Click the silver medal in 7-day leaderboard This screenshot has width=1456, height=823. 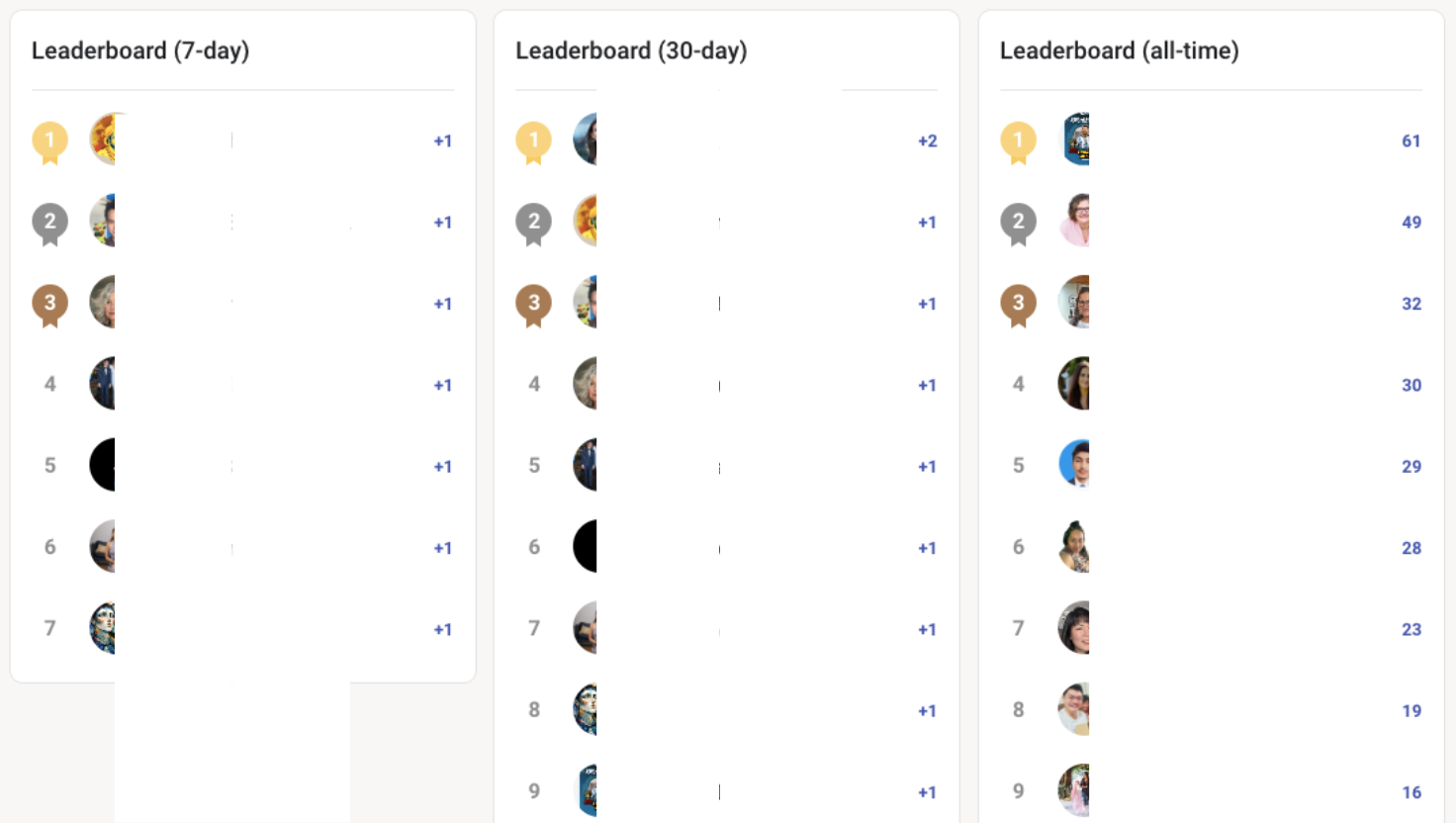[49, 223]
